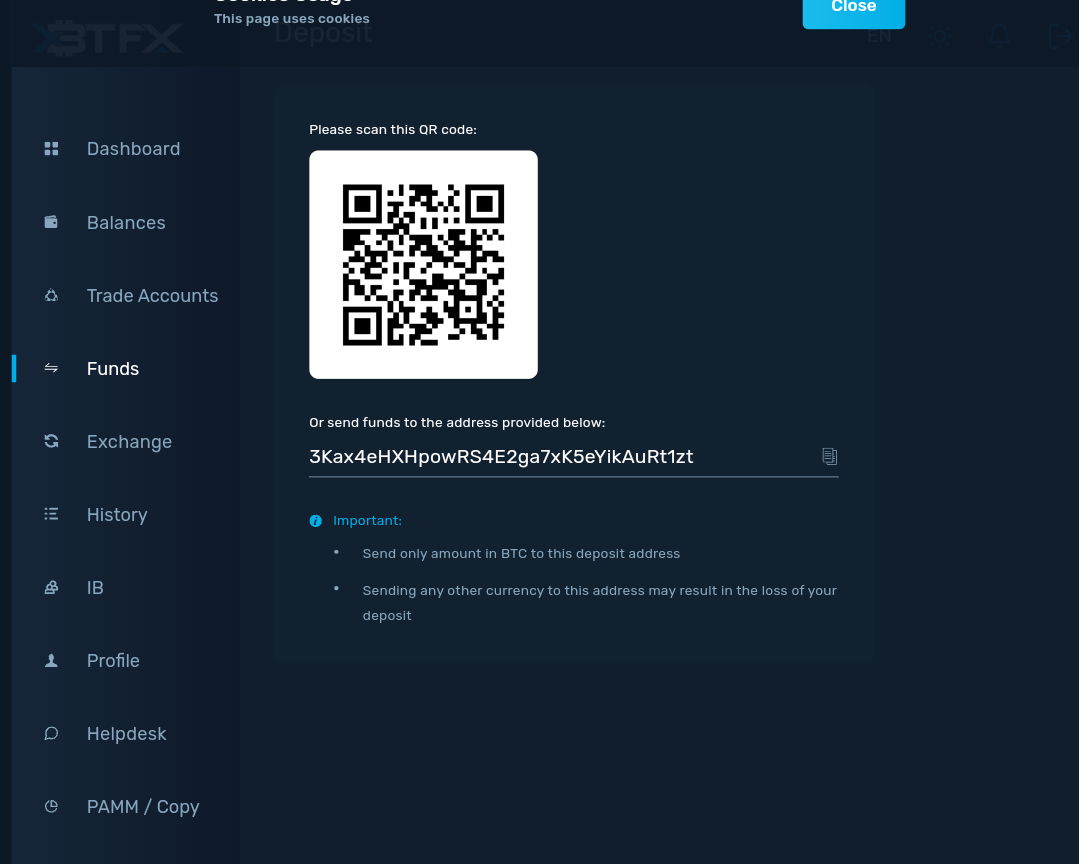The image size is (1079, 864).
Task: Open the EN language selector
Action: point(879,36)
